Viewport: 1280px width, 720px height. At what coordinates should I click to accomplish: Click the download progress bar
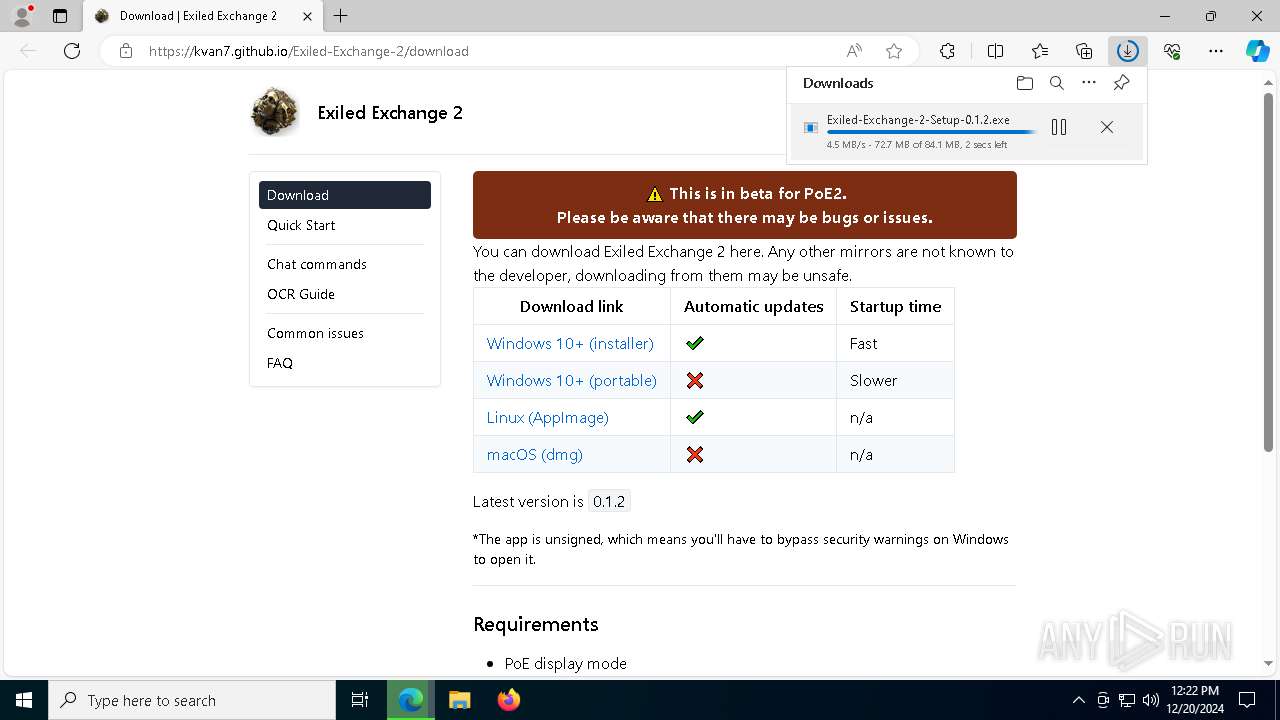[931, 132]
